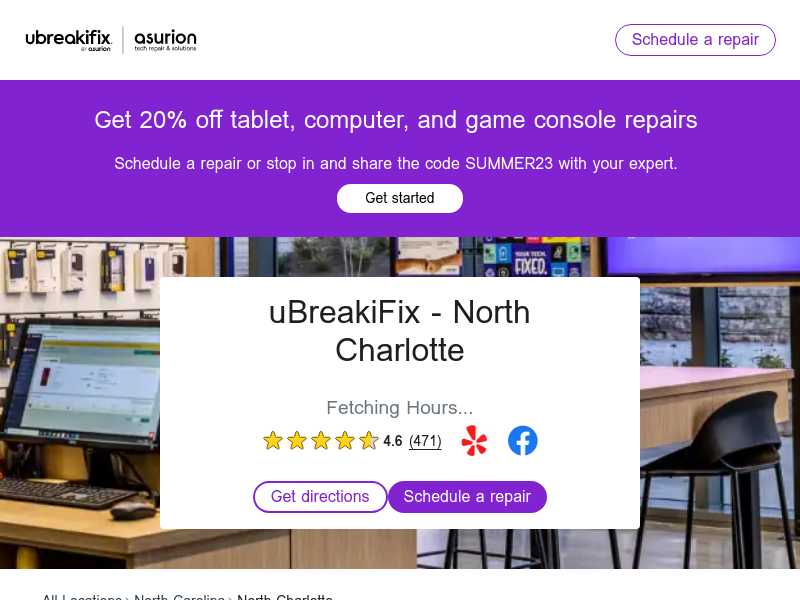Screen dimensions: 800x600
Task: Go to All Locations breadcrumb
Action: click(x=82, y=596)
